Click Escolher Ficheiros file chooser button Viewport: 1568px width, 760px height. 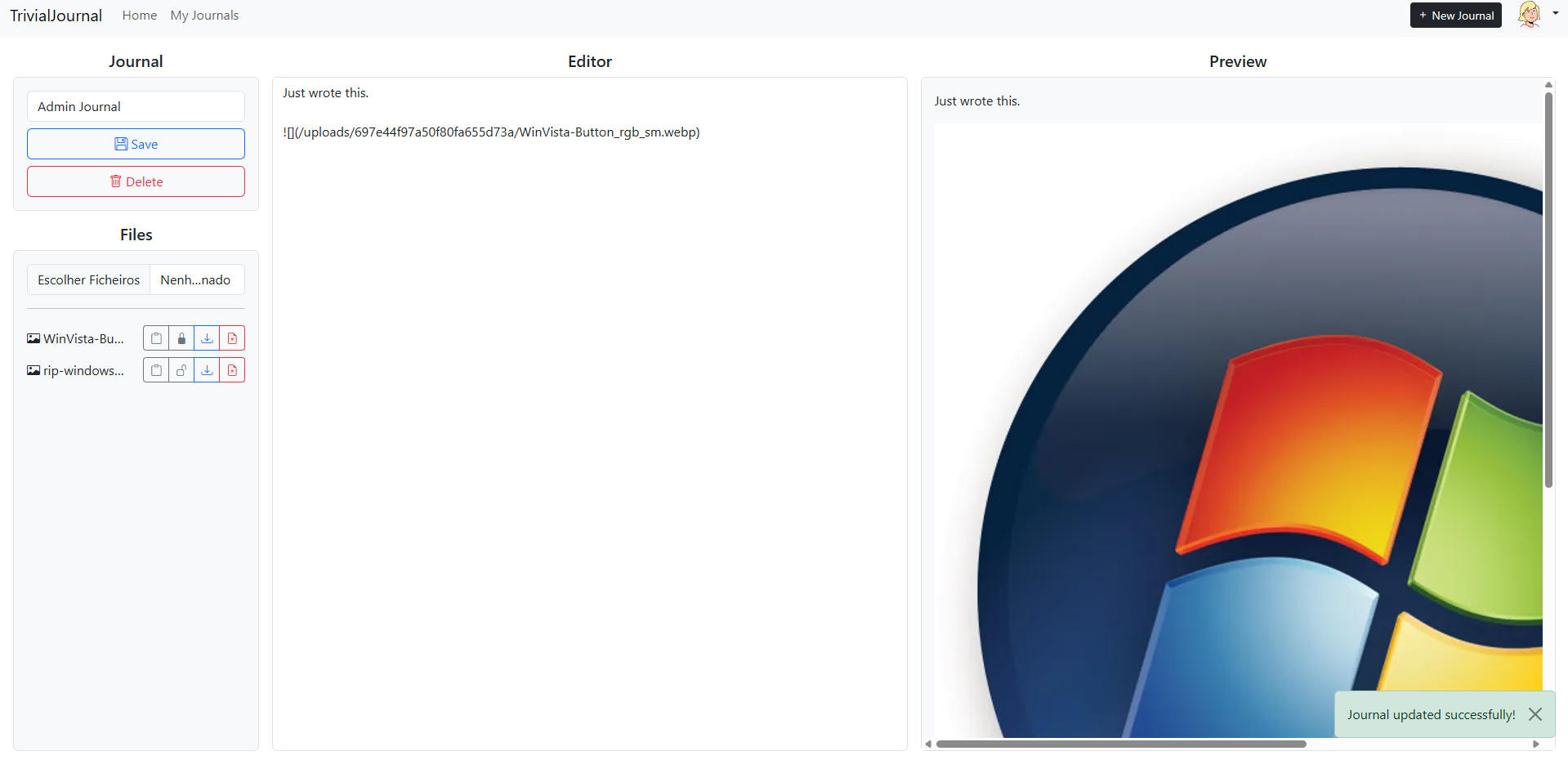click(88, 279)
